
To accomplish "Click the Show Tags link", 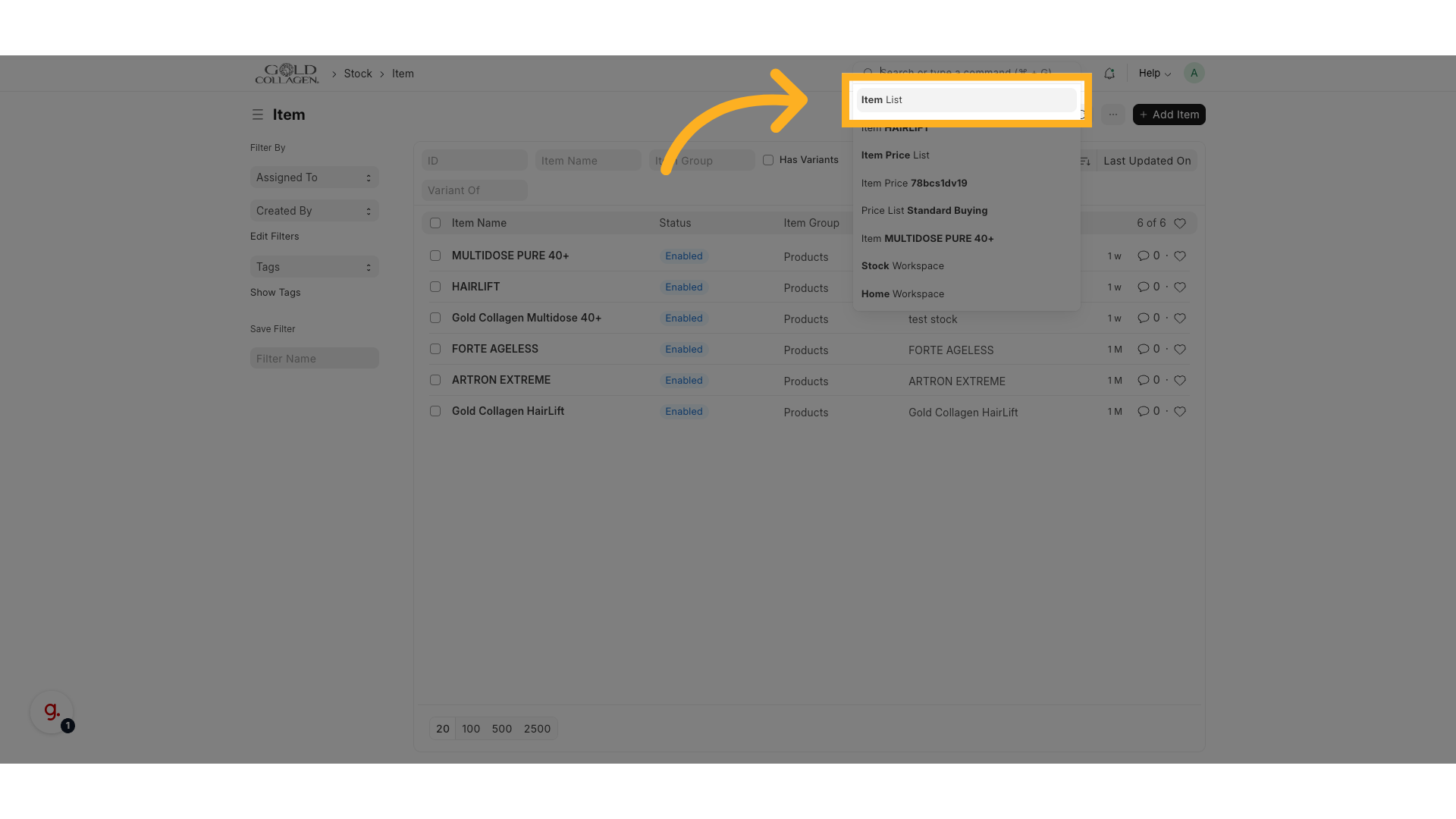I will coord(275,293).
